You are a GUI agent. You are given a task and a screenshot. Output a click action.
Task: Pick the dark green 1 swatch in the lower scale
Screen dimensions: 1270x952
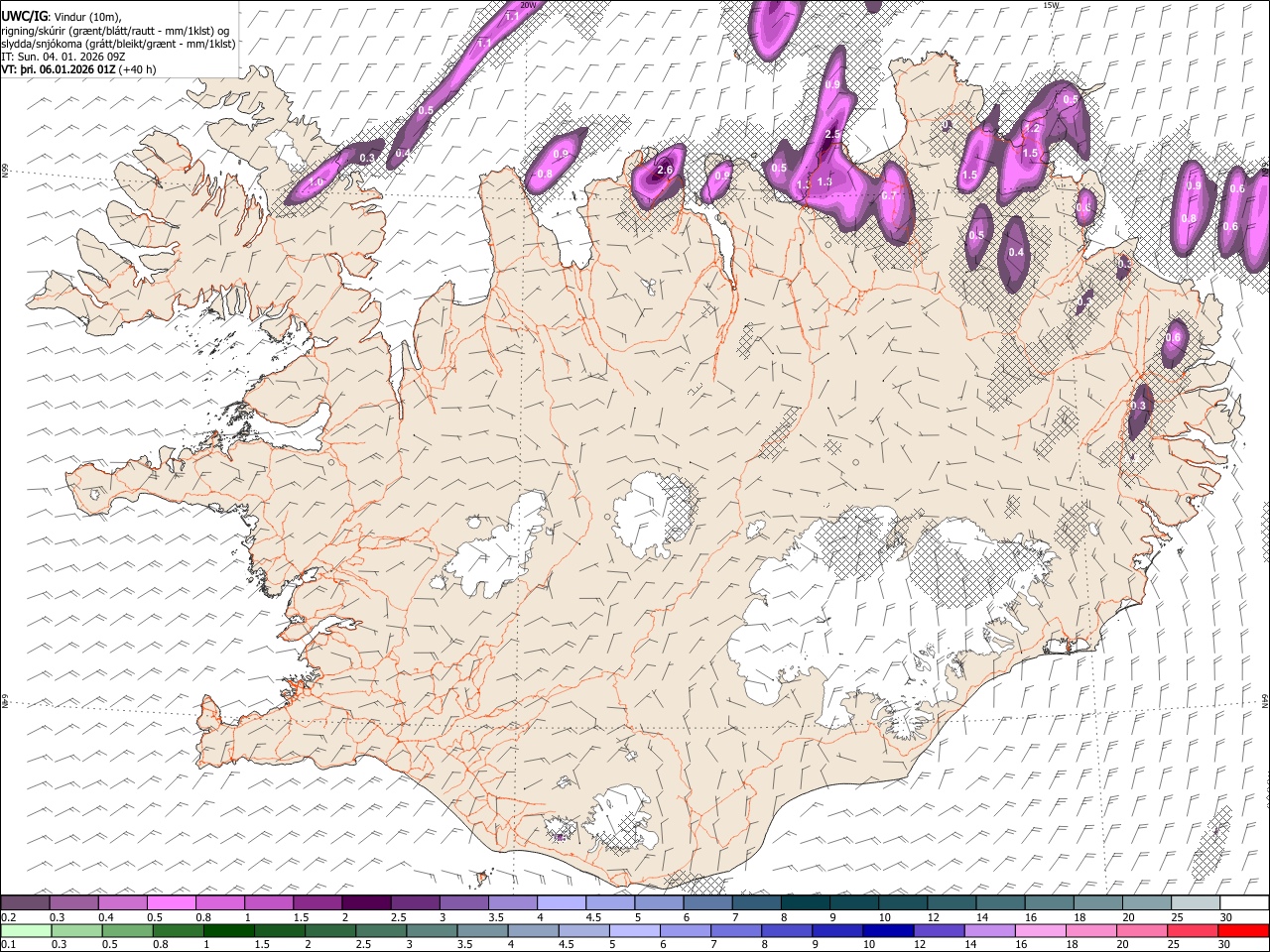click(x=228, y=929)
